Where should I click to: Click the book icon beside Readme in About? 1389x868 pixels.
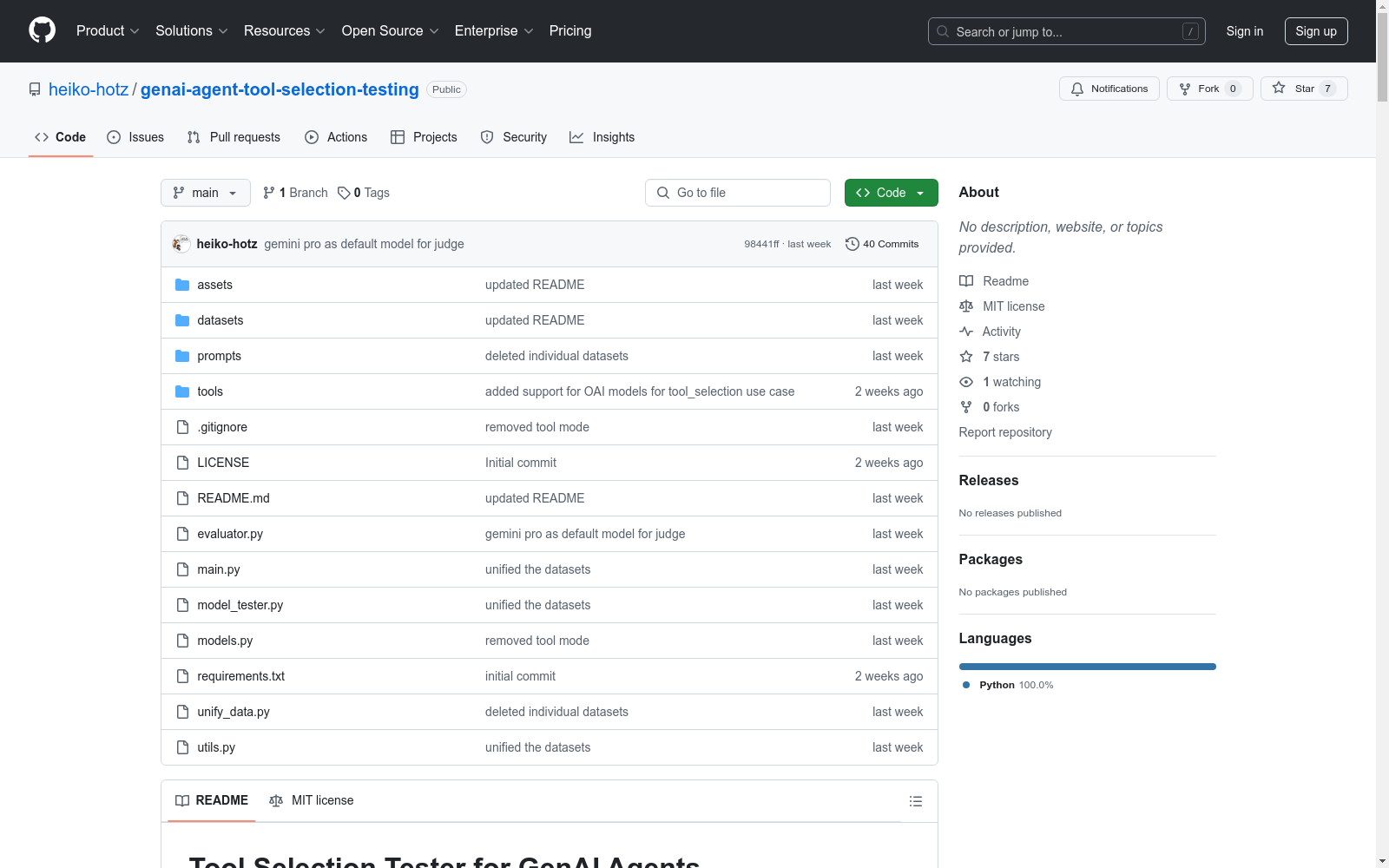[966, 281]
